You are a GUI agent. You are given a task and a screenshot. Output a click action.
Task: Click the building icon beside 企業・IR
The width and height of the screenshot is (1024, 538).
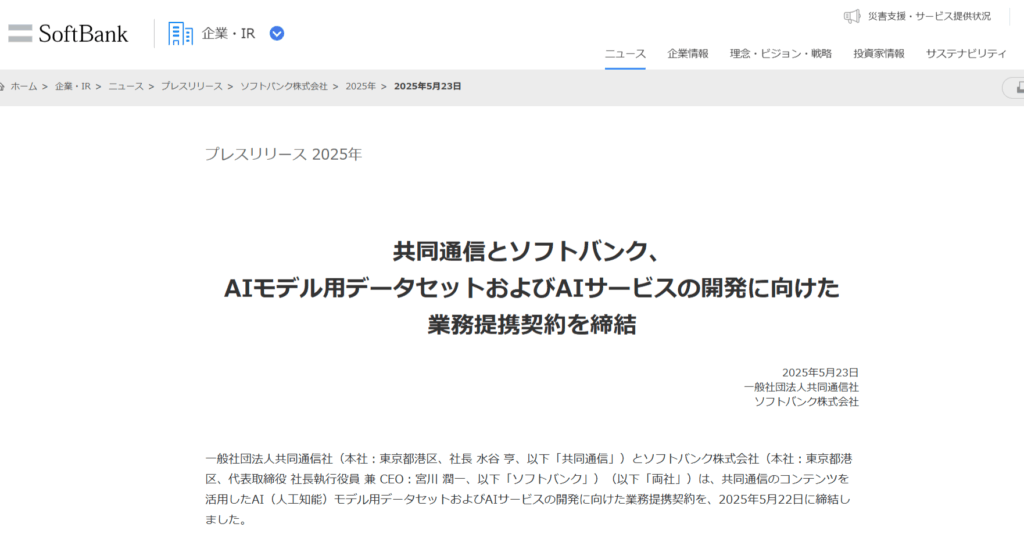point(180,33)
